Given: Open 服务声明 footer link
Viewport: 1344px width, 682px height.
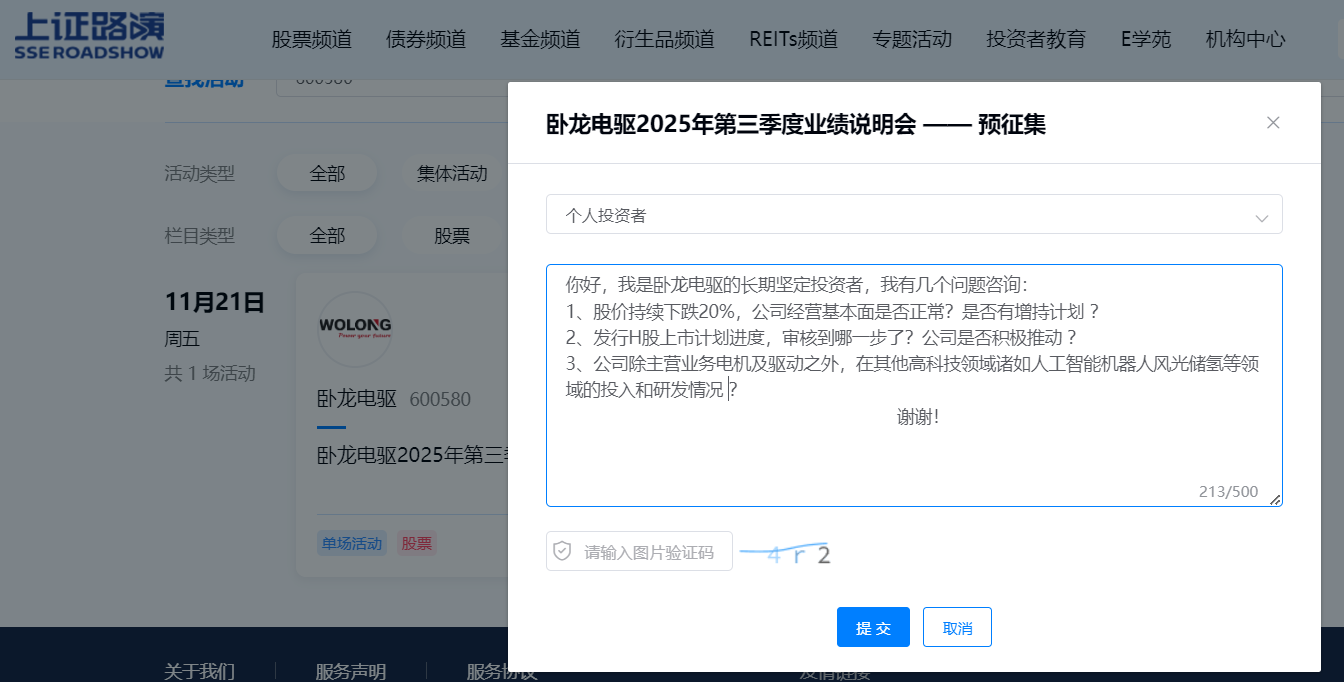Looking at the screenshot, I should (350, 671).
